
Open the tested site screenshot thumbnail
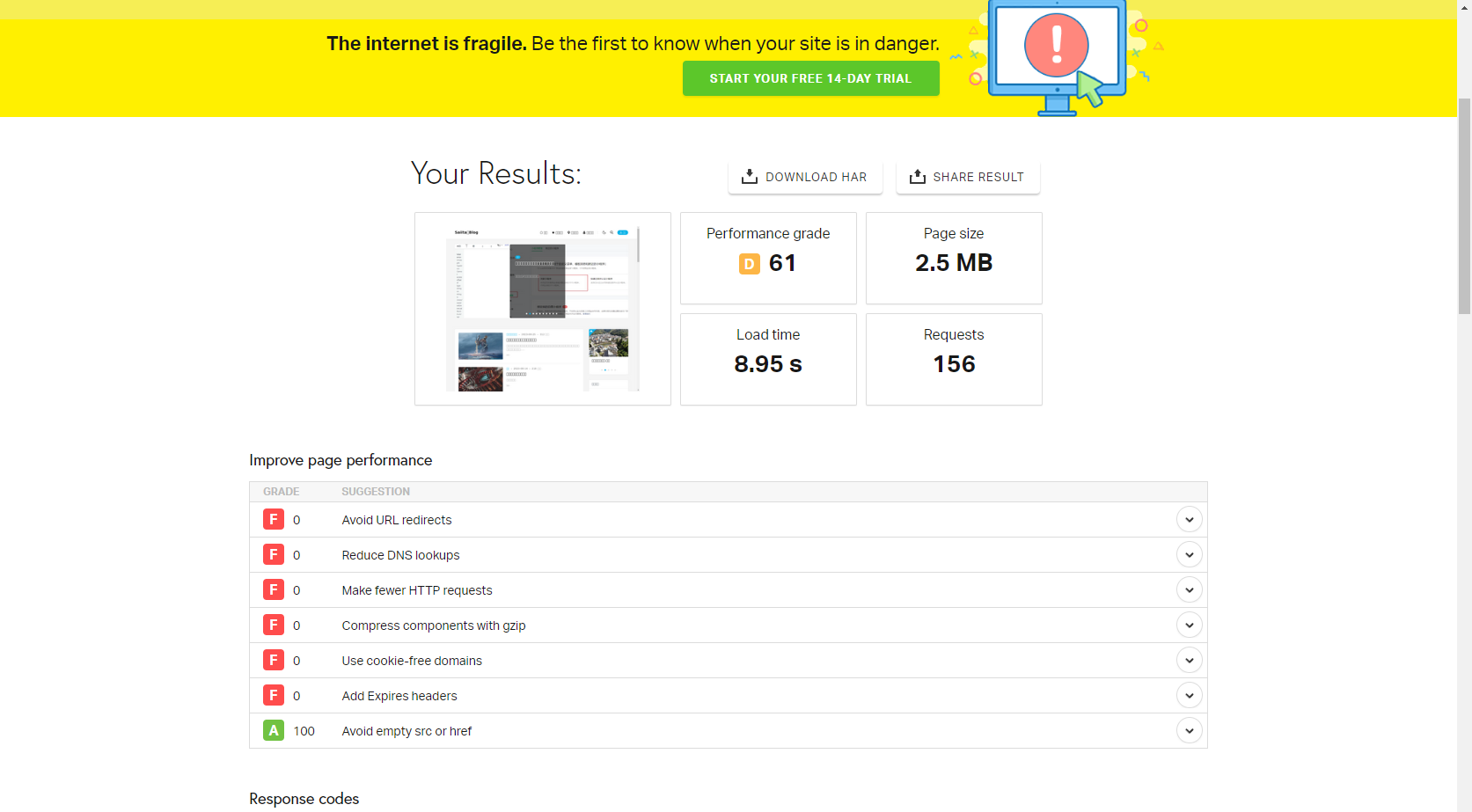click(x=542, y=309)
